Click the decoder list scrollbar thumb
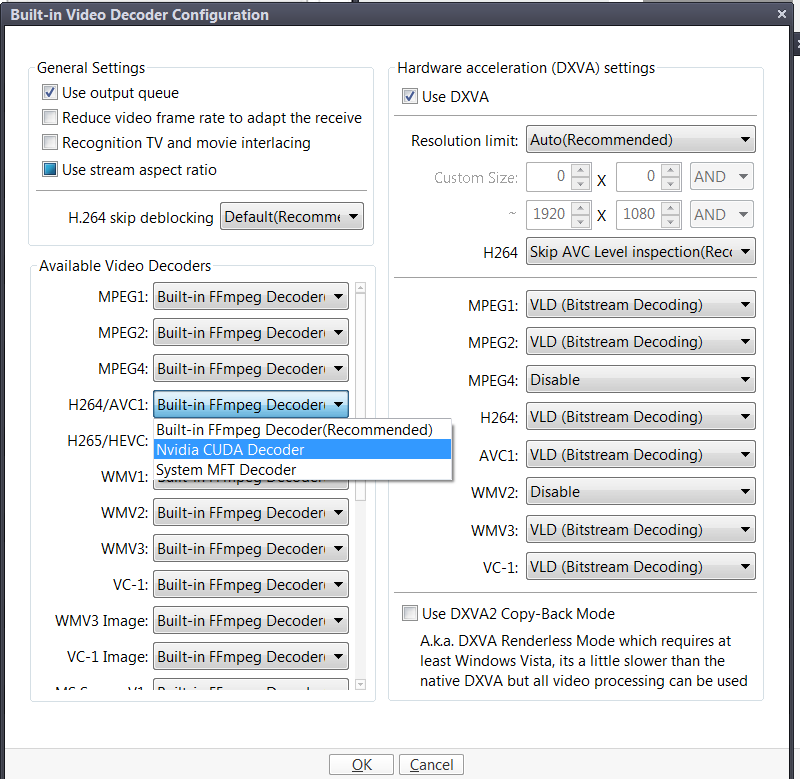 (x=361, y=390)
